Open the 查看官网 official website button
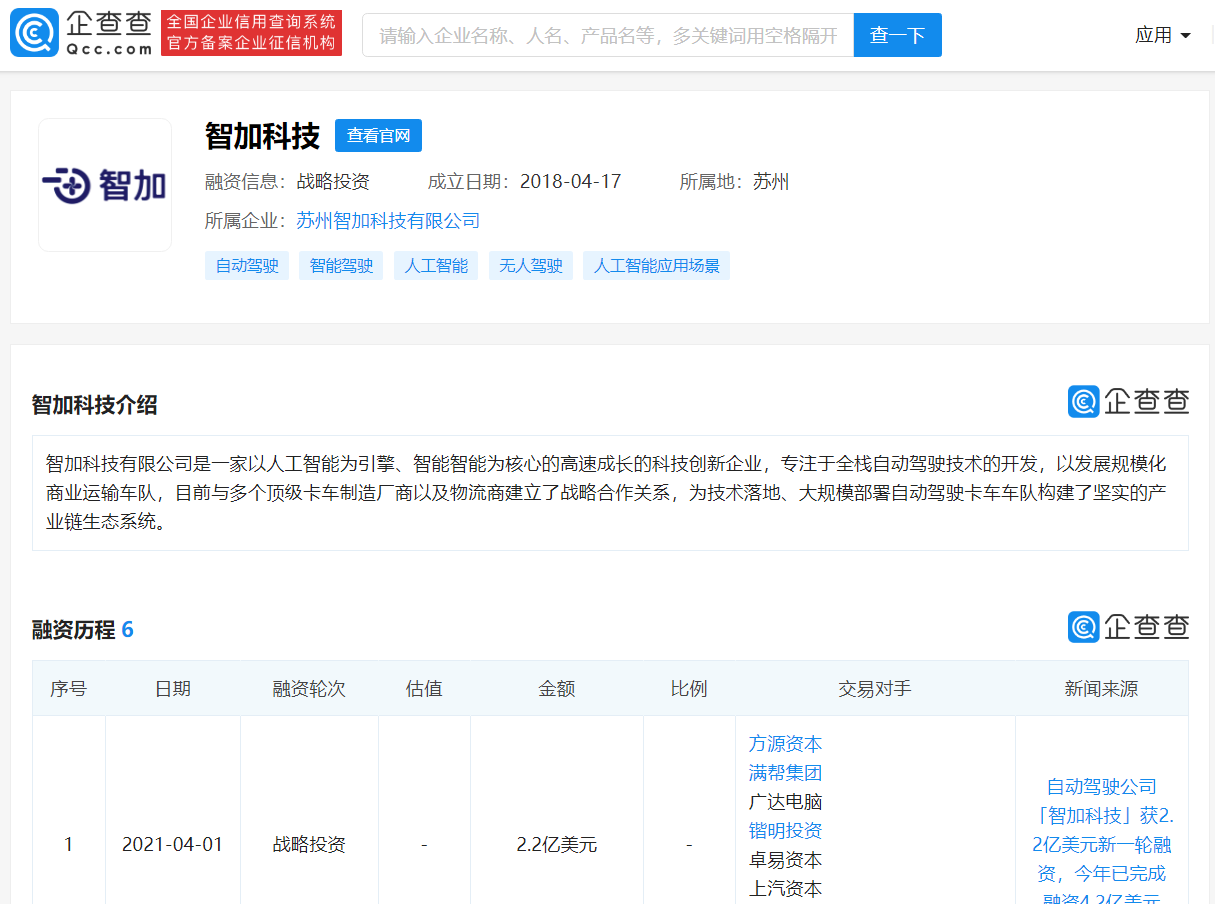1215x904 pixels. pyautogui.click(x=378, y=135)
